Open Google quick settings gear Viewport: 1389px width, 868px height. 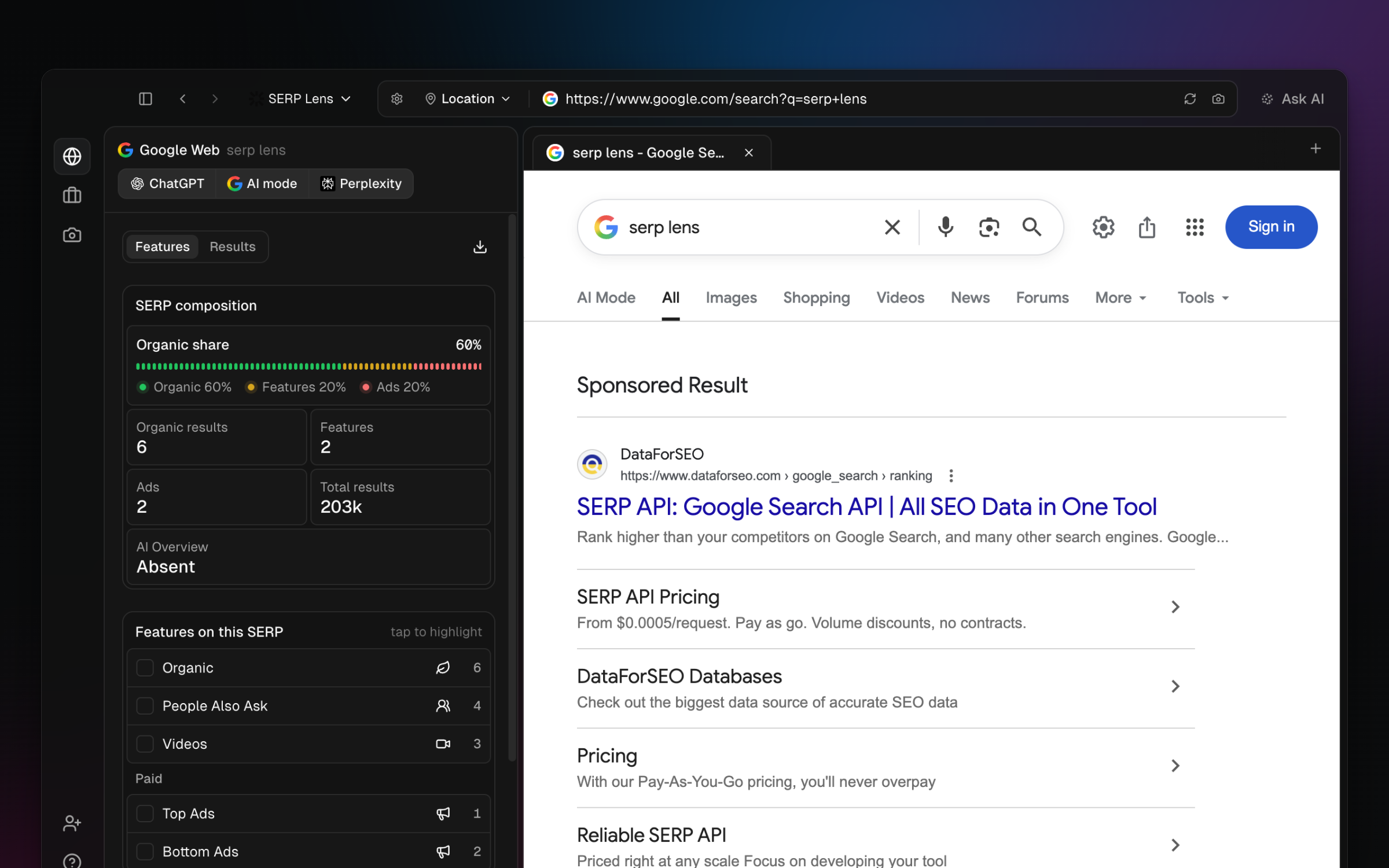tap(1103, 227)
